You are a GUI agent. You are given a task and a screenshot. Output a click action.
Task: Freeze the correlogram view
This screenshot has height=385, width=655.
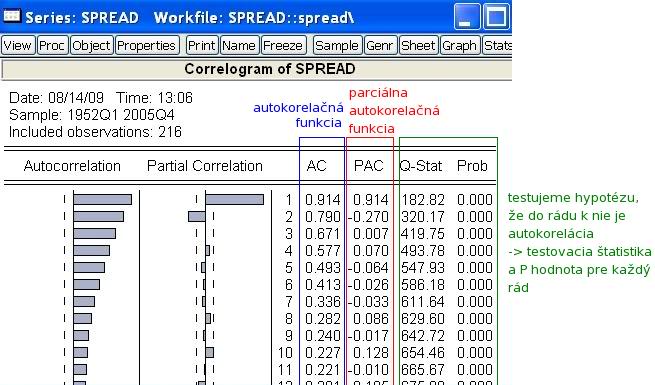283,45
